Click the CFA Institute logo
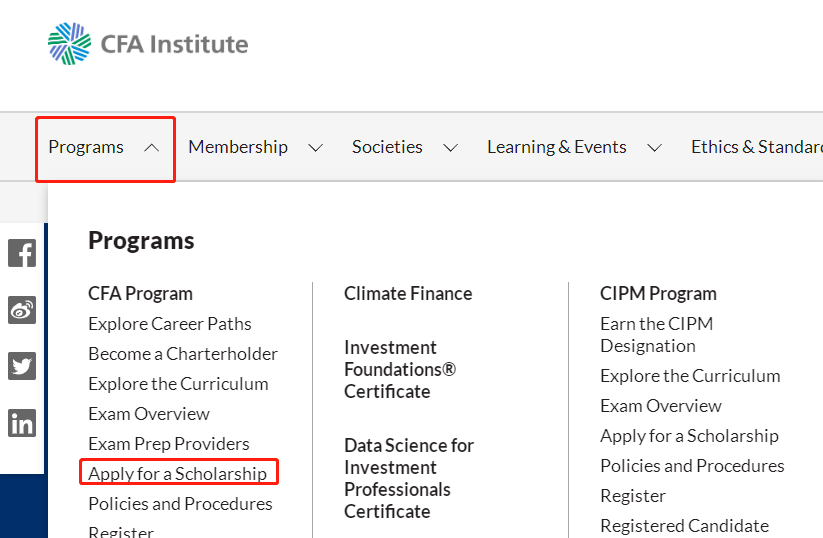The image size is (823, 538). (148, 44)
